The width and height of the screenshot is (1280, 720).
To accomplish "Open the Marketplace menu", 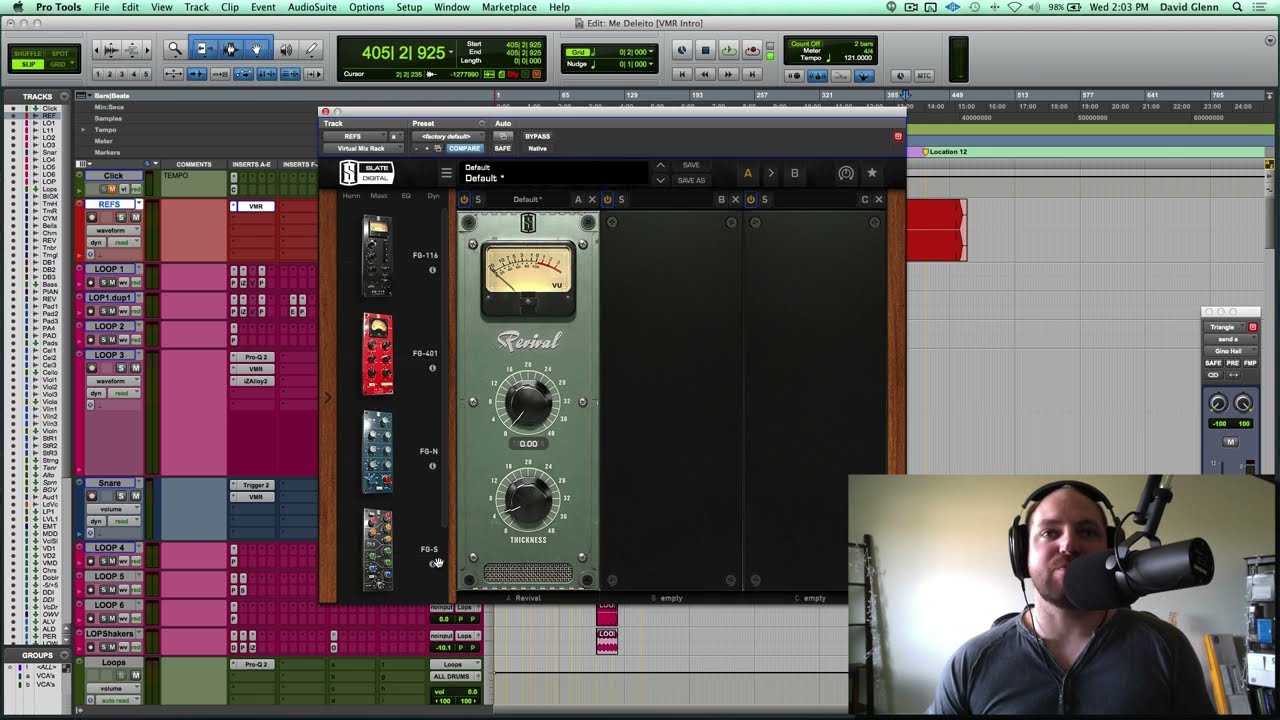I will (x=509, y=7).
